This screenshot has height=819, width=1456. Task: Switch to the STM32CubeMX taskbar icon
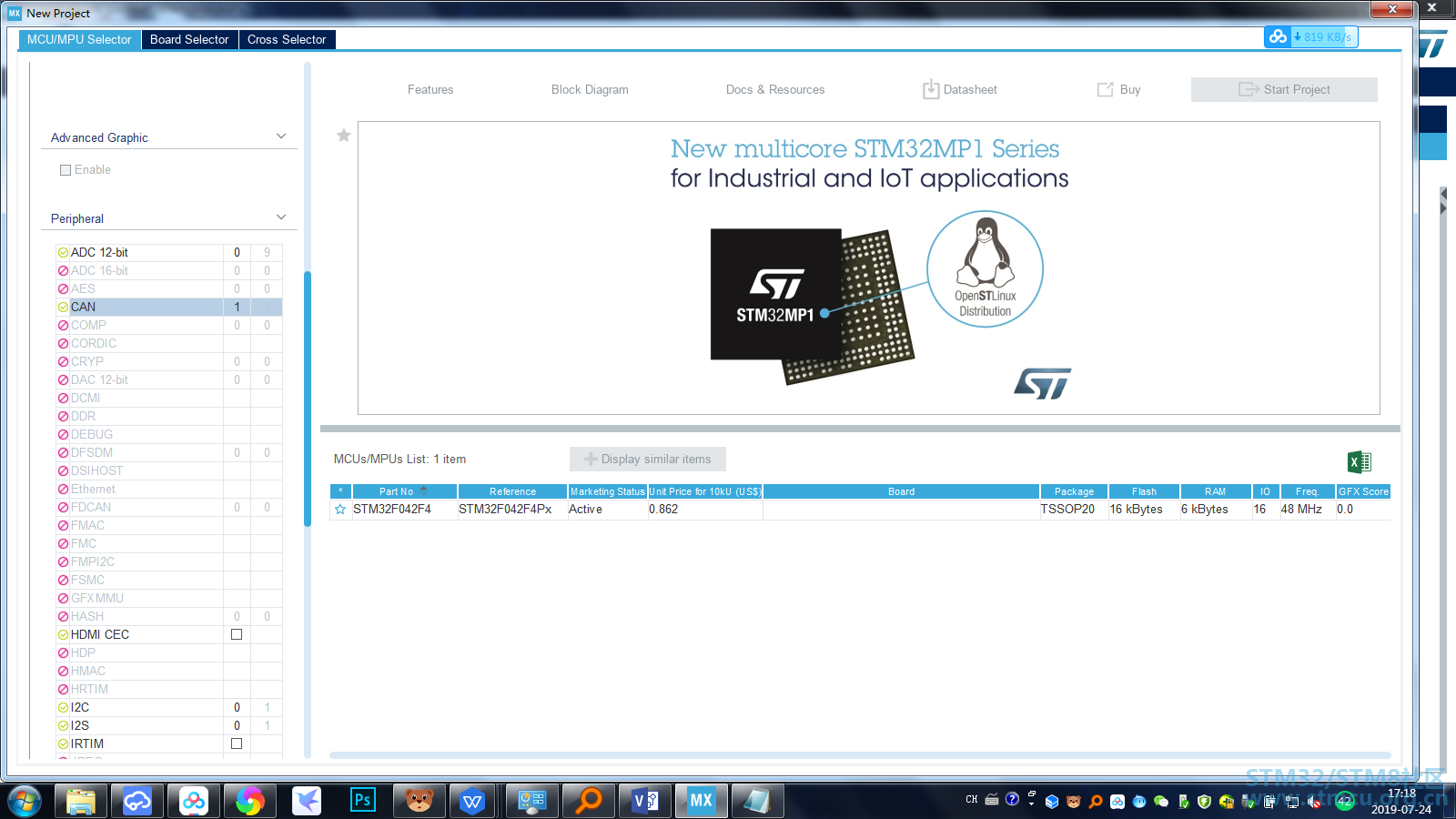[x=701, y=801]
